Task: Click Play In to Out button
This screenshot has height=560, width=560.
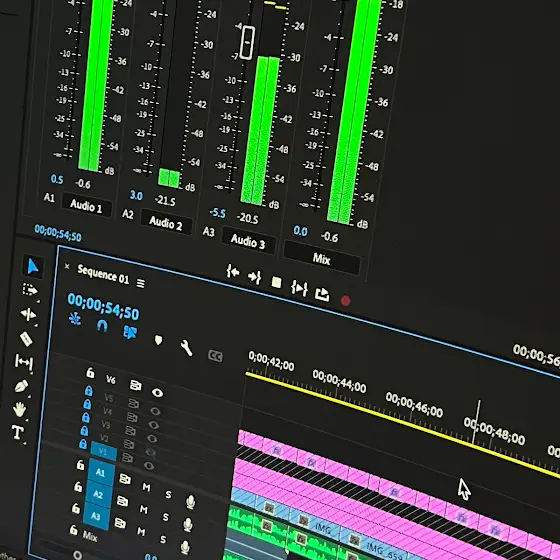Action: coord(299,288)
